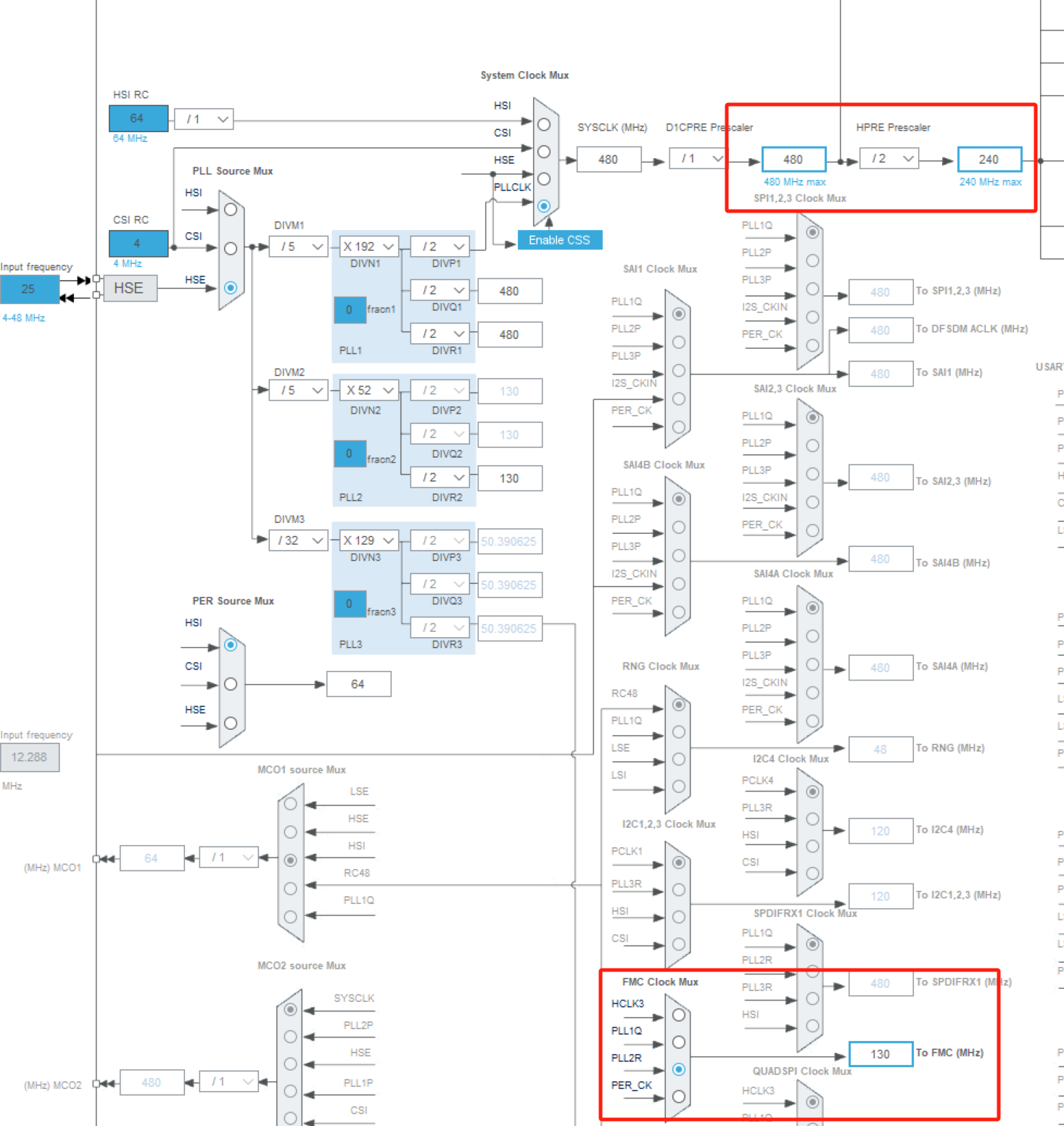Viewport: 1064px width, 1126px height.
Task: Select PLL2R as FMC clock source
Action: [678, 1069]
